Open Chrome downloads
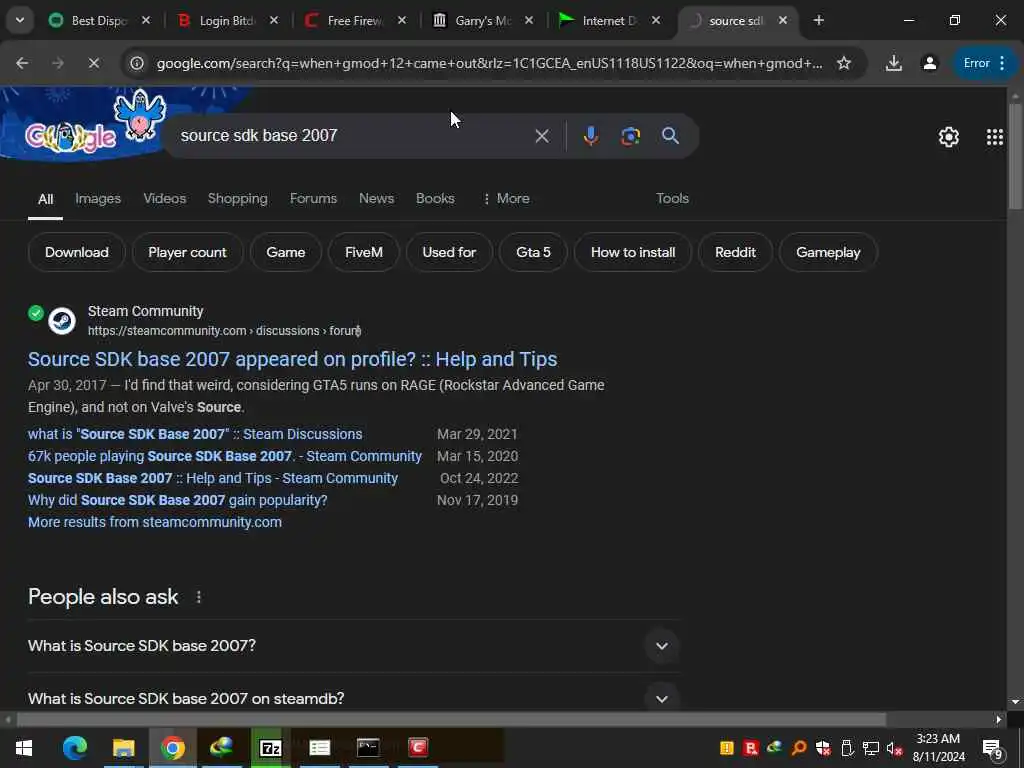Image resolution: width=1024 pixels, height=768 pixels. tap(893, 63)
